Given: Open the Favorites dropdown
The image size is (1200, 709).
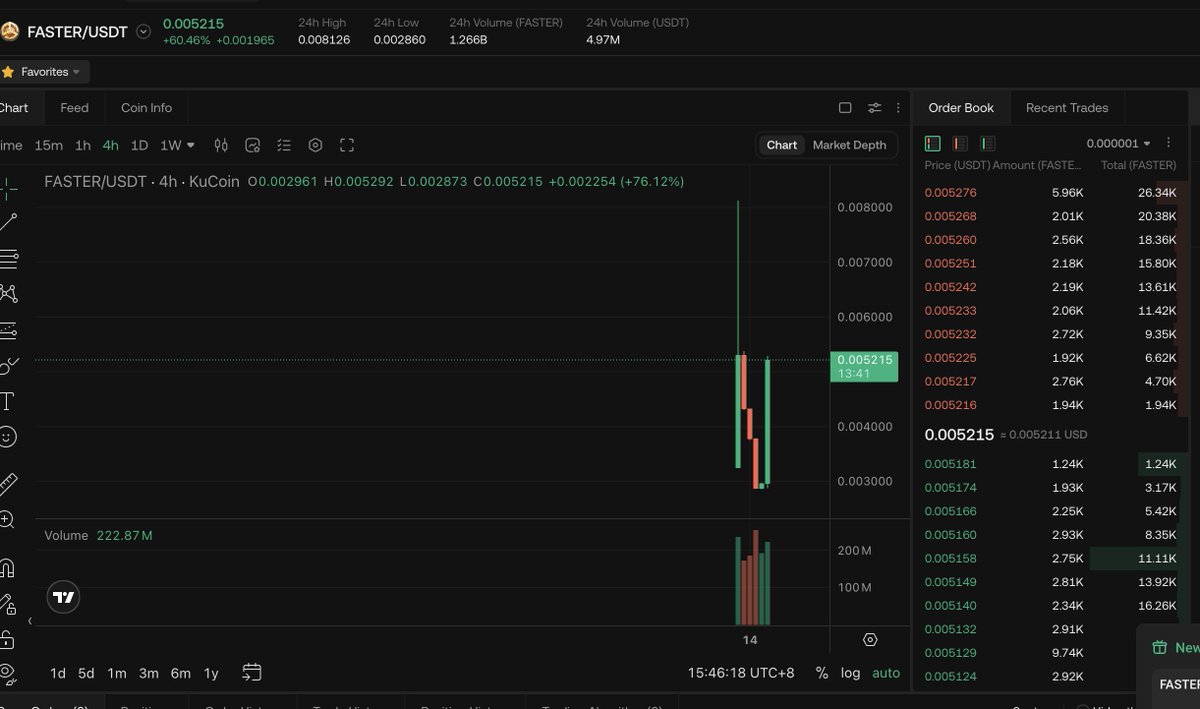Looking at the screenshot, I should 47,72.
